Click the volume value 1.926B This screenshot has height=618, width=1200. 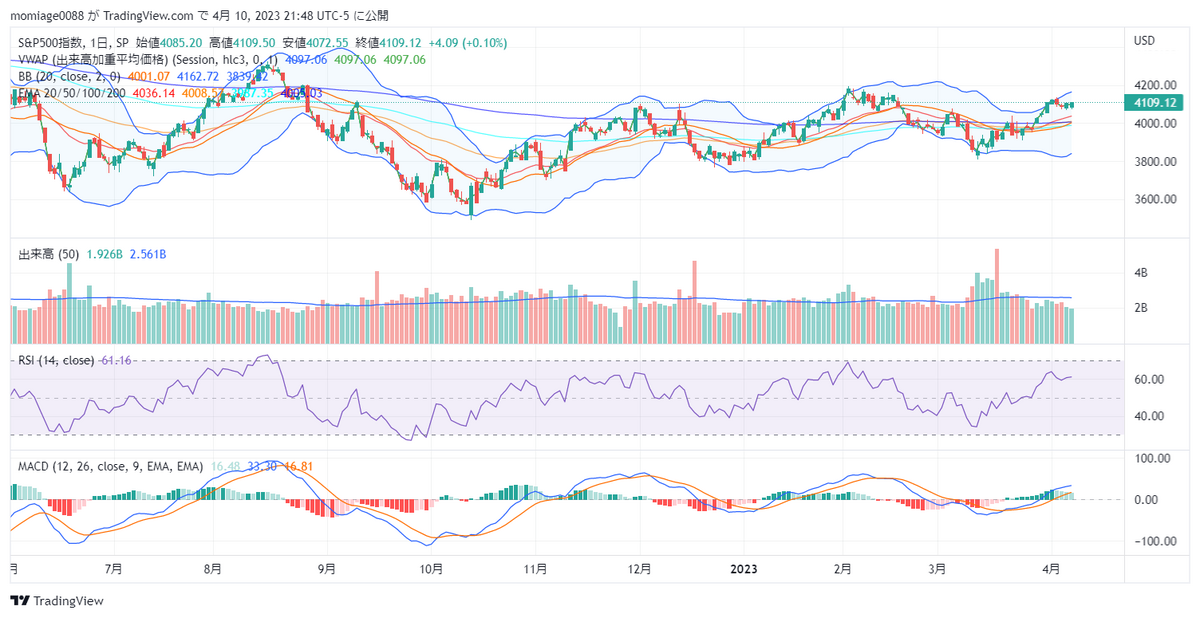click(x=105, y=255)
